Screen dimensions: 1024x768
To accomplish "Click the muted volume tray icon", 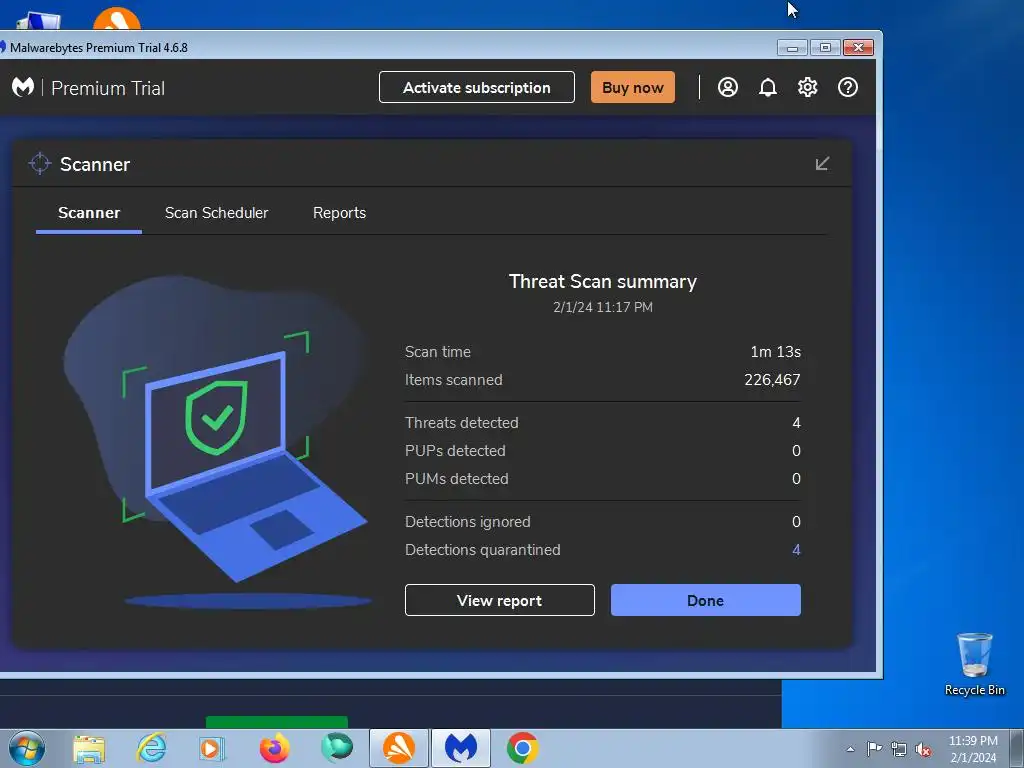I will pos(923,749).
